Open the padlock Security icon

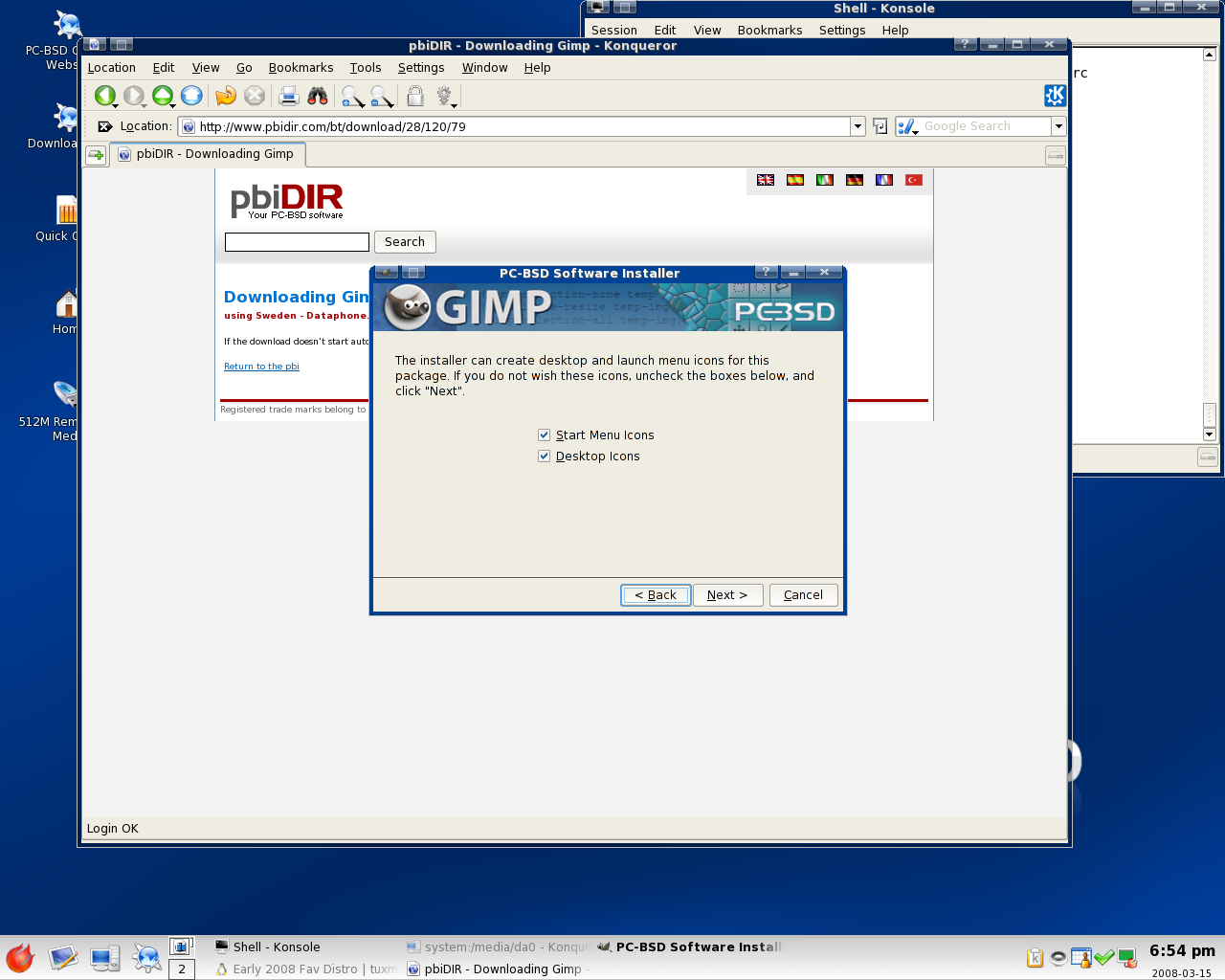pos(415,96)
